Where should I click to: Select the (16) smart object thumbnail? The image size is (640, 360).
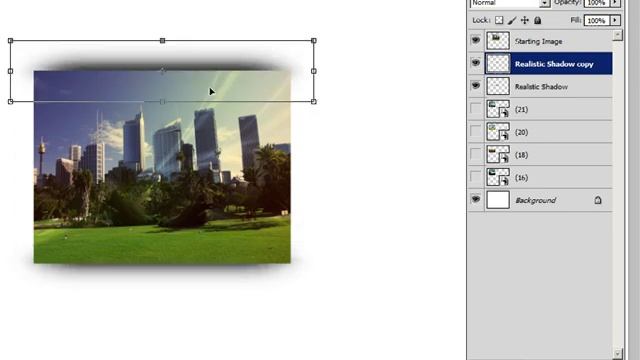[498, 178]
